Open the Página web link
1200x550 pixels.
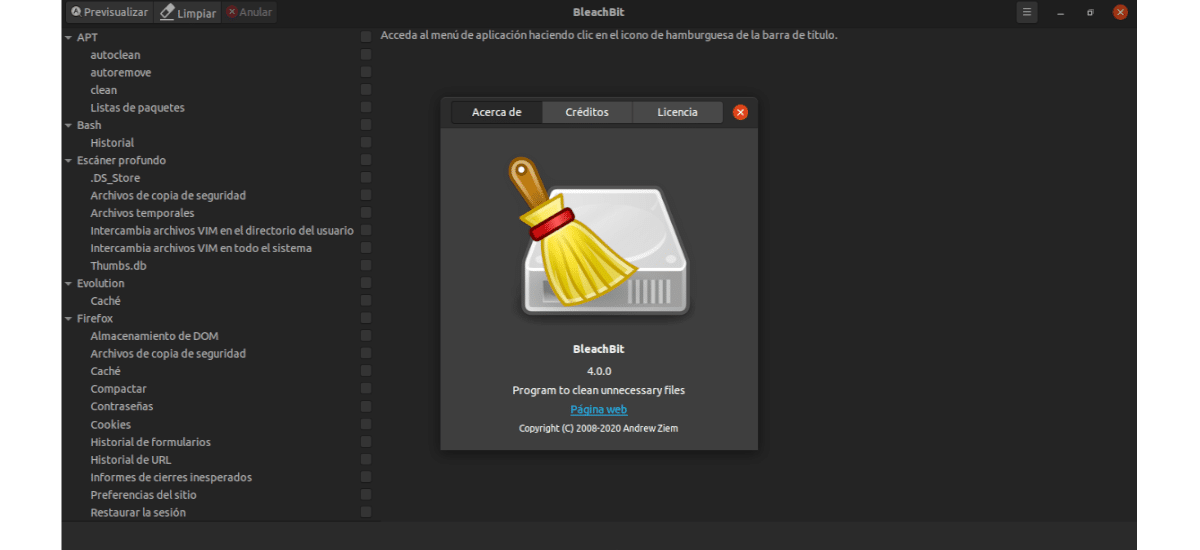598,409
